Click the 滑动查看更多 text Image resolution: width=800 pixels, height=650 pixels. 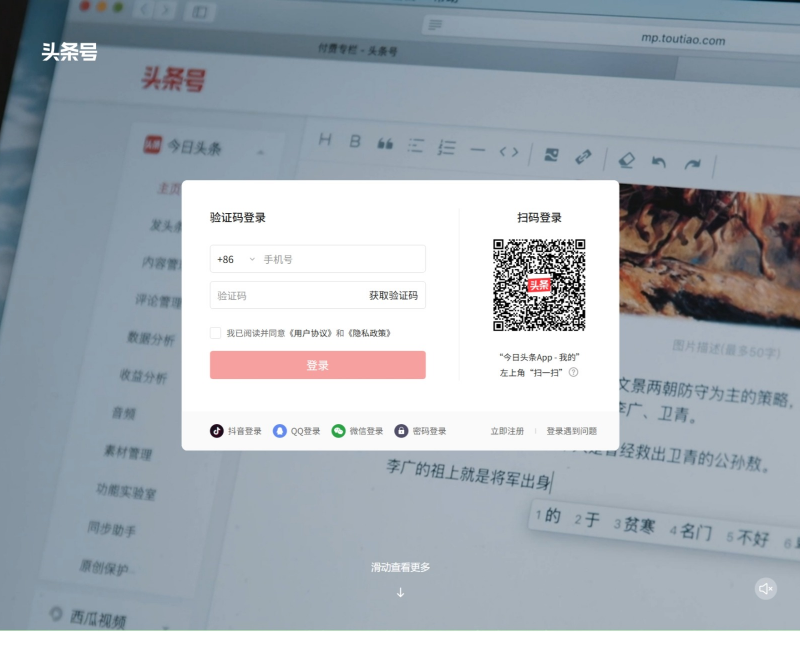(x=400, y=567)
